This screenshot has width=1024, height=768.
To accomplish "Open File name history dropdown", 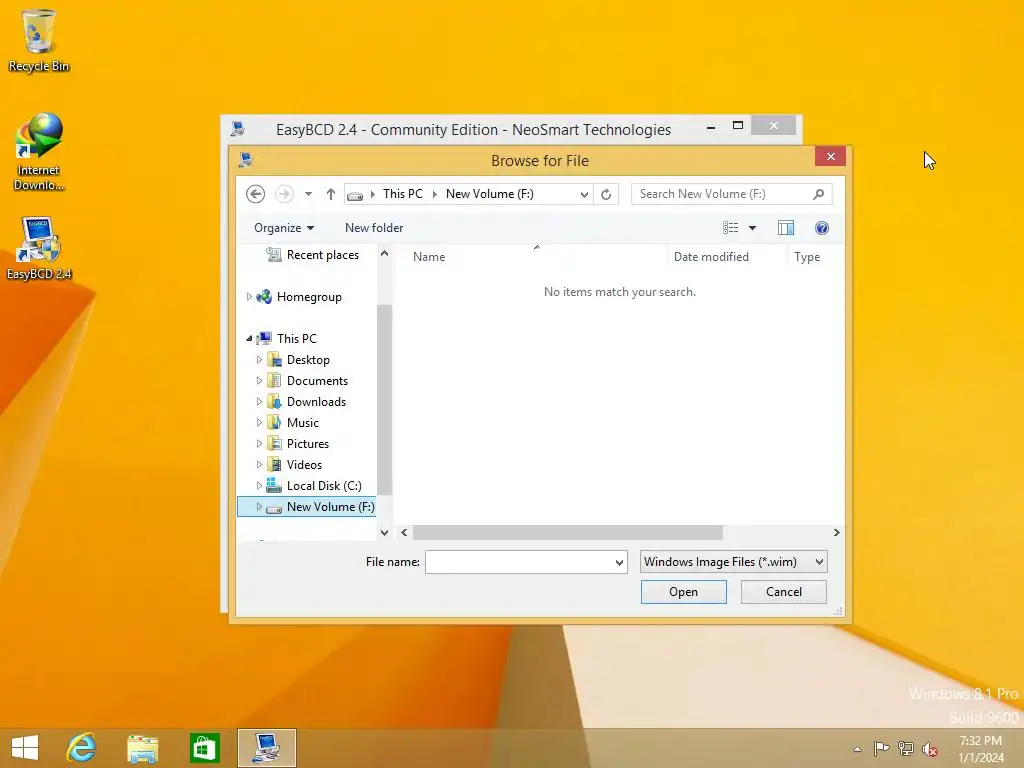I will [619, 562].
